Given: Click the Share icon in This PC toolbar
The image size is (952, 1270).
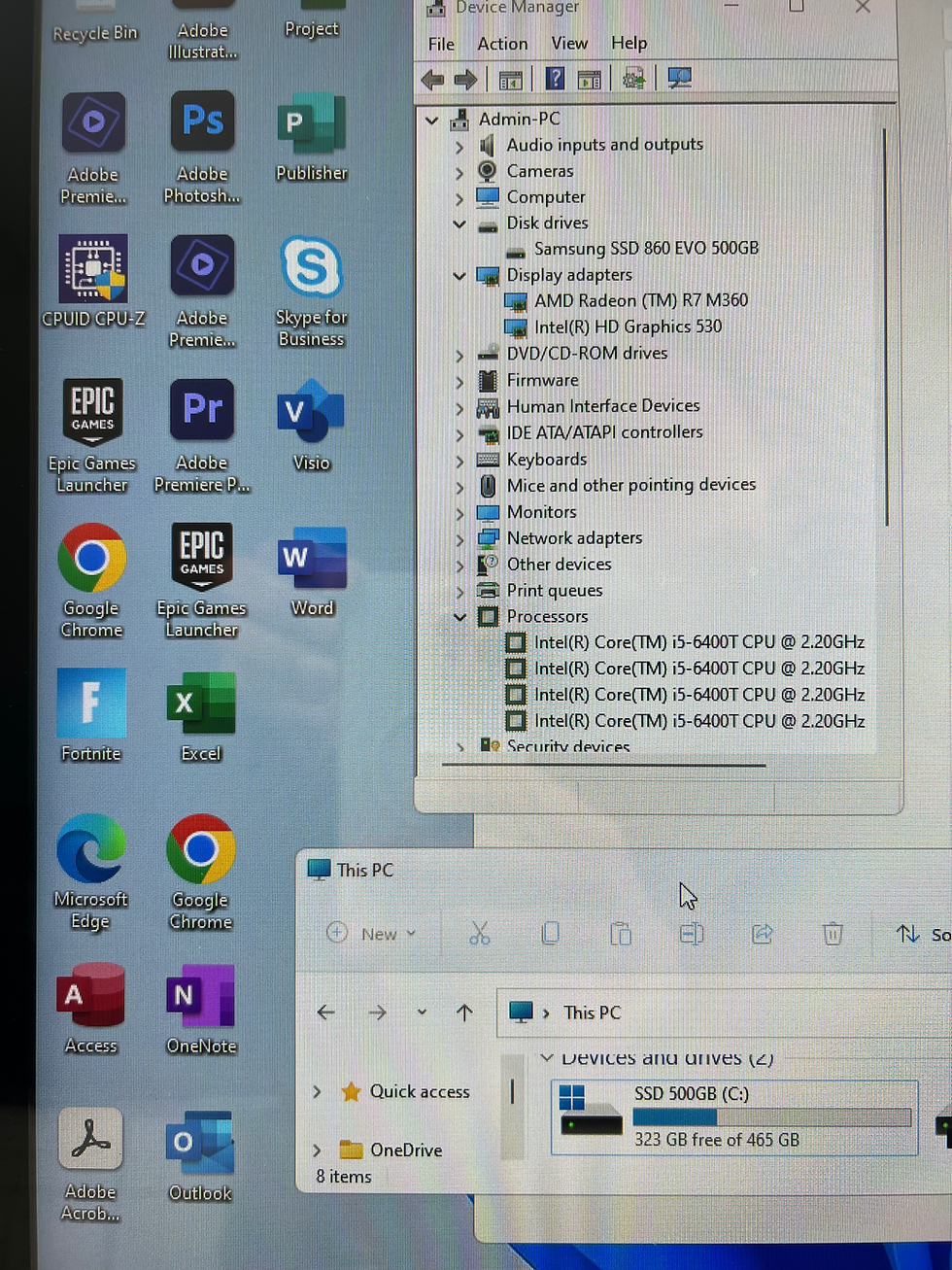Looking at the screenshot, I should [x=763, y=934].
